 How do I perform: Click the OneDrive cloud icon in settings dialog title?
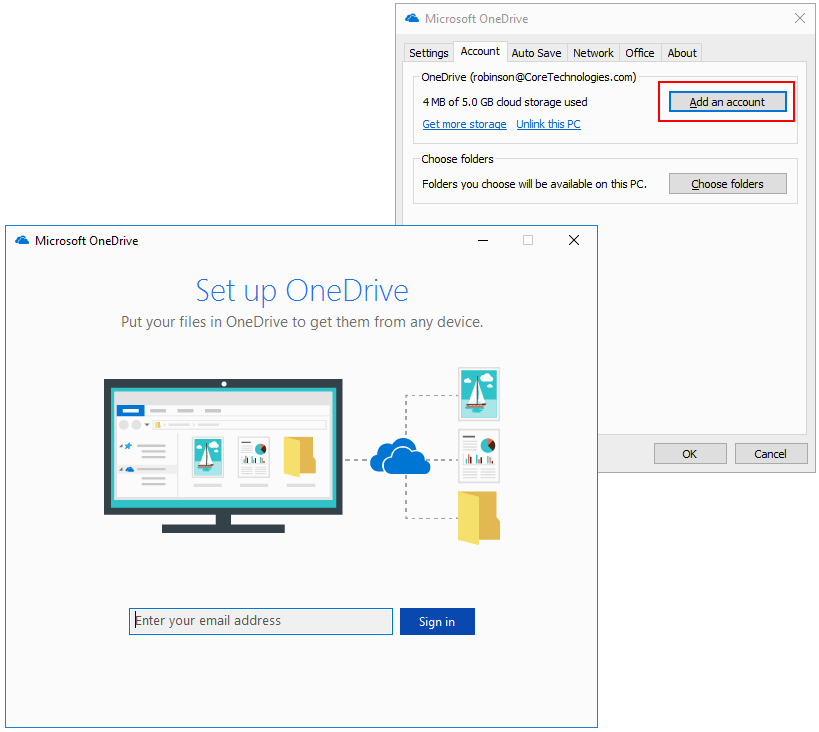(x=412, y=18)
